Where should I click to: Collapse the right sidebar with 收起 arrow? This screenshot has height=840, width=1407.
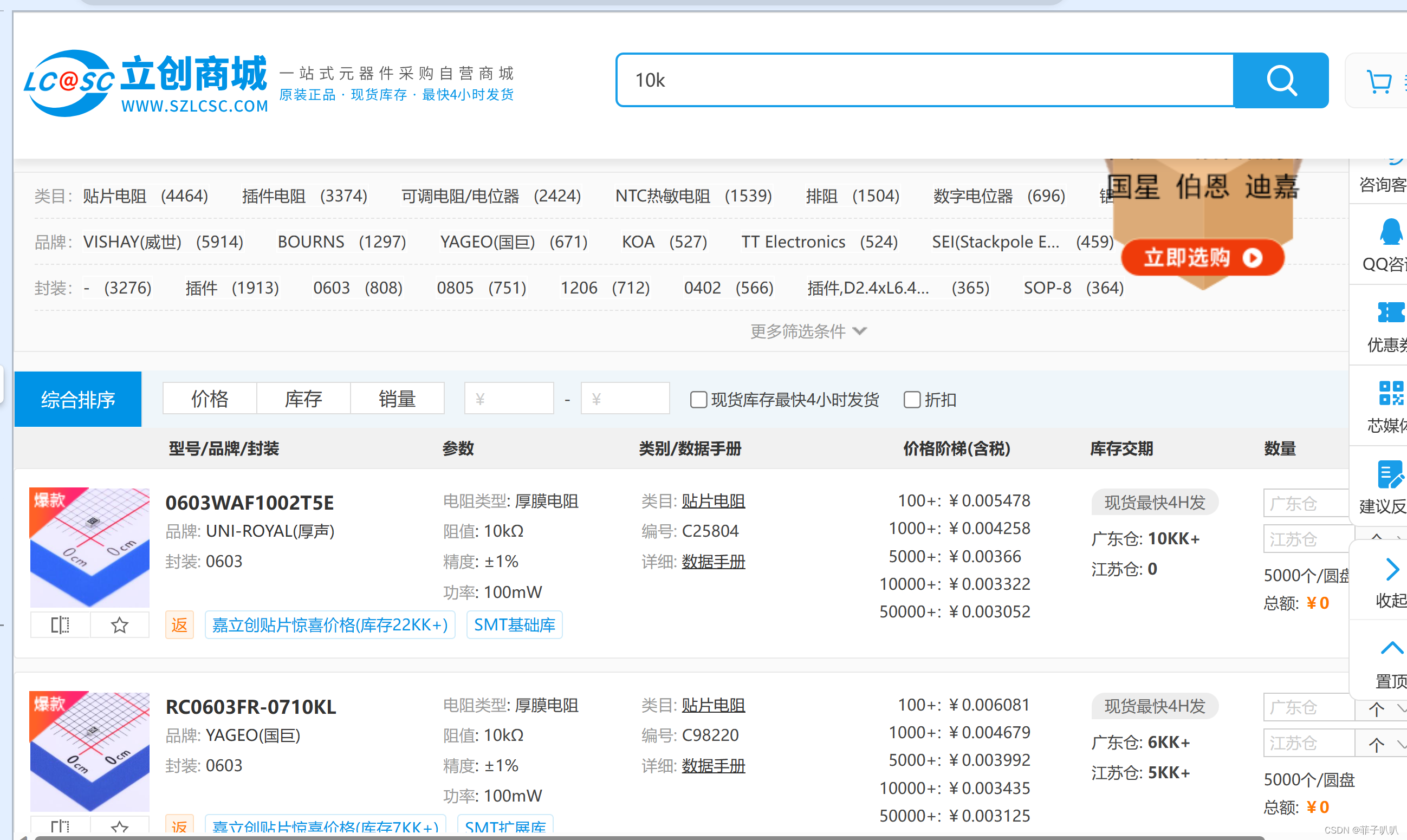[x=1392, y=570]
